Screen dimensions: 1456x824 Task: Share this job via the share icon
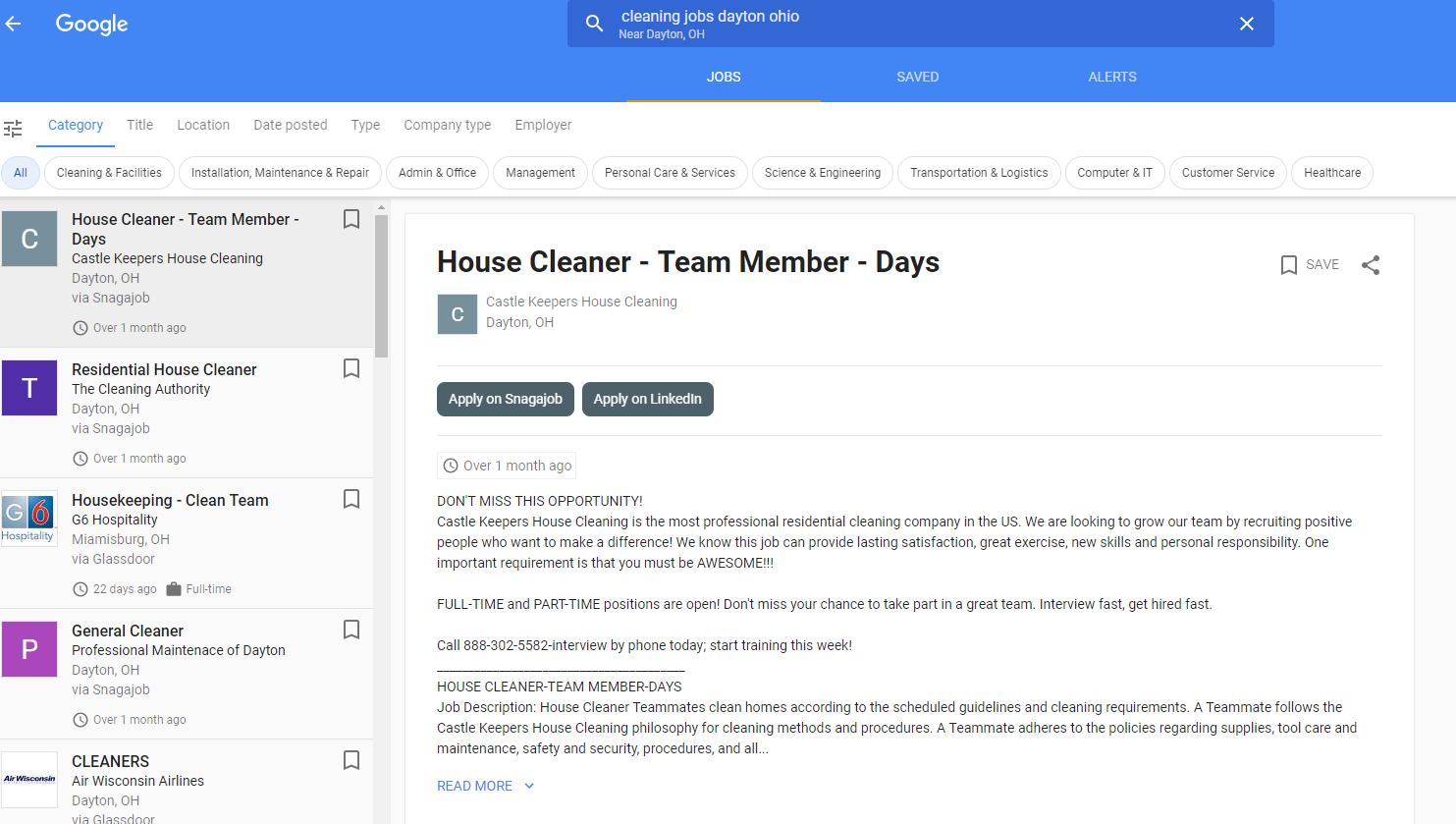1371,265
